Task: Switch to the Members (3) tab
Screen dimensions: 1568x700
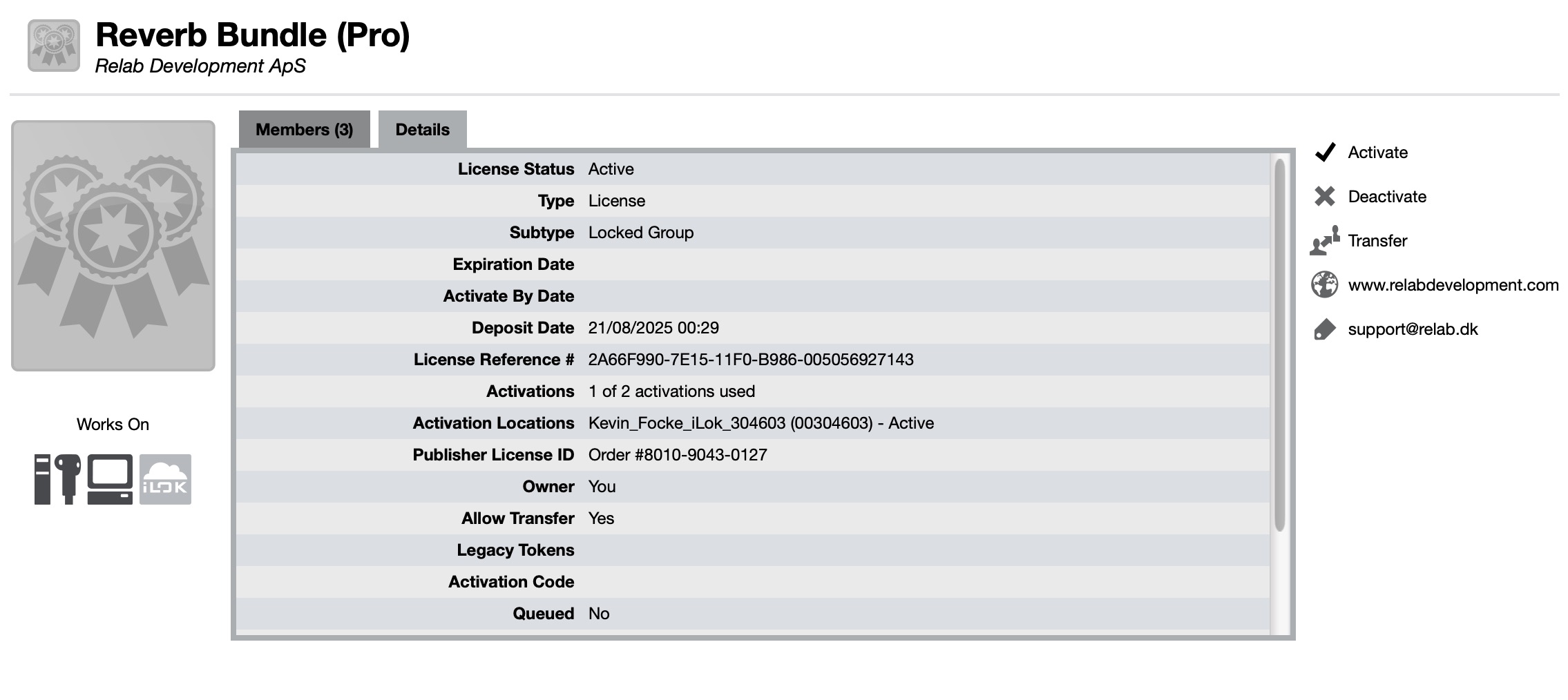Action: (x=305, y=130)
